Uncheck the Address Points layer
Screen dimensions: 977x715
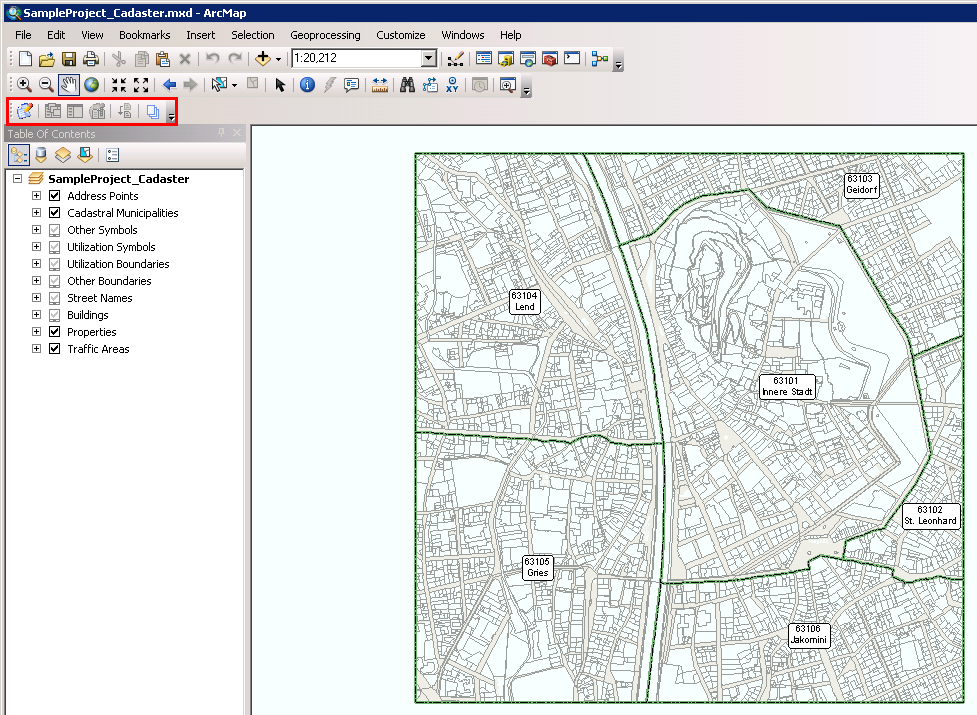click(x=53, y=196)
